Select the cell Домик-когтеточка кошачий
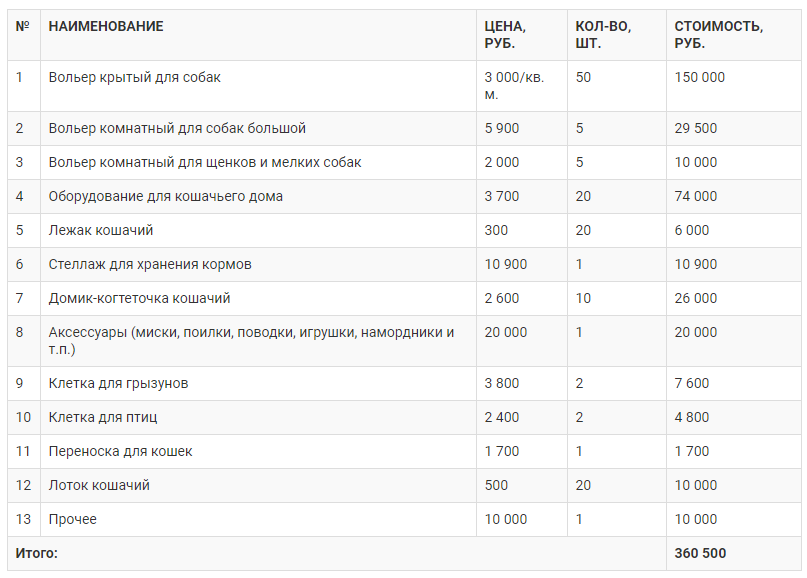This screenshot has height=578, width=807. click(x=258, y=298)
